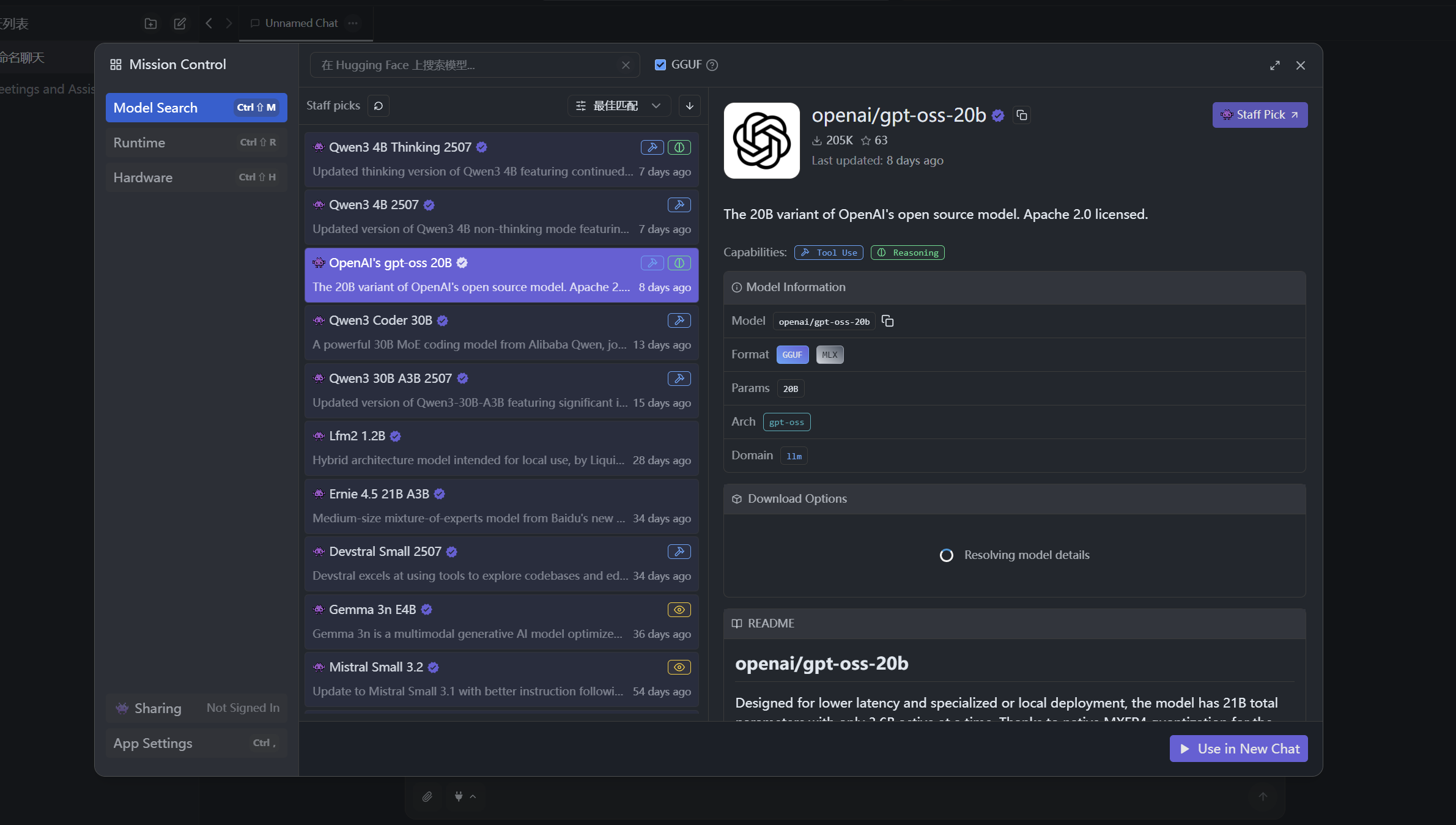Click the Staff Pick link button
The width and height of the screenshot is (1456, 825).
(x=1260, y=115)
